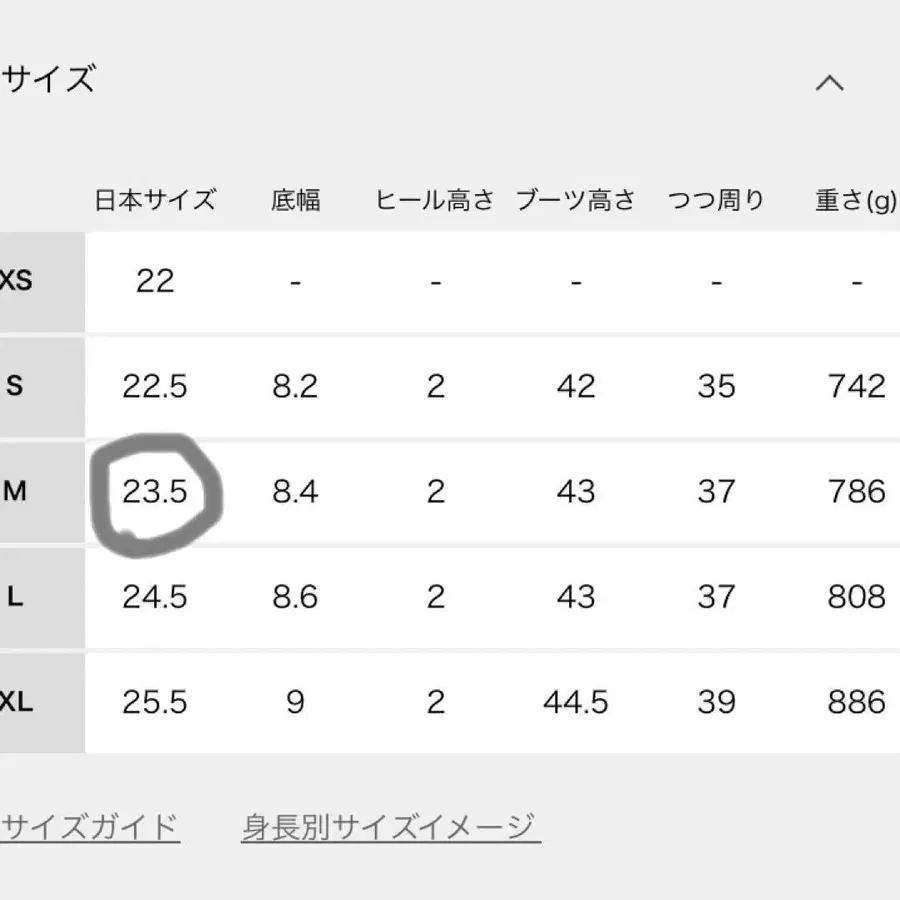Click the circled 23.5 size value
The height and width of the screenshot is (900, 900).
tap(155, 492)
